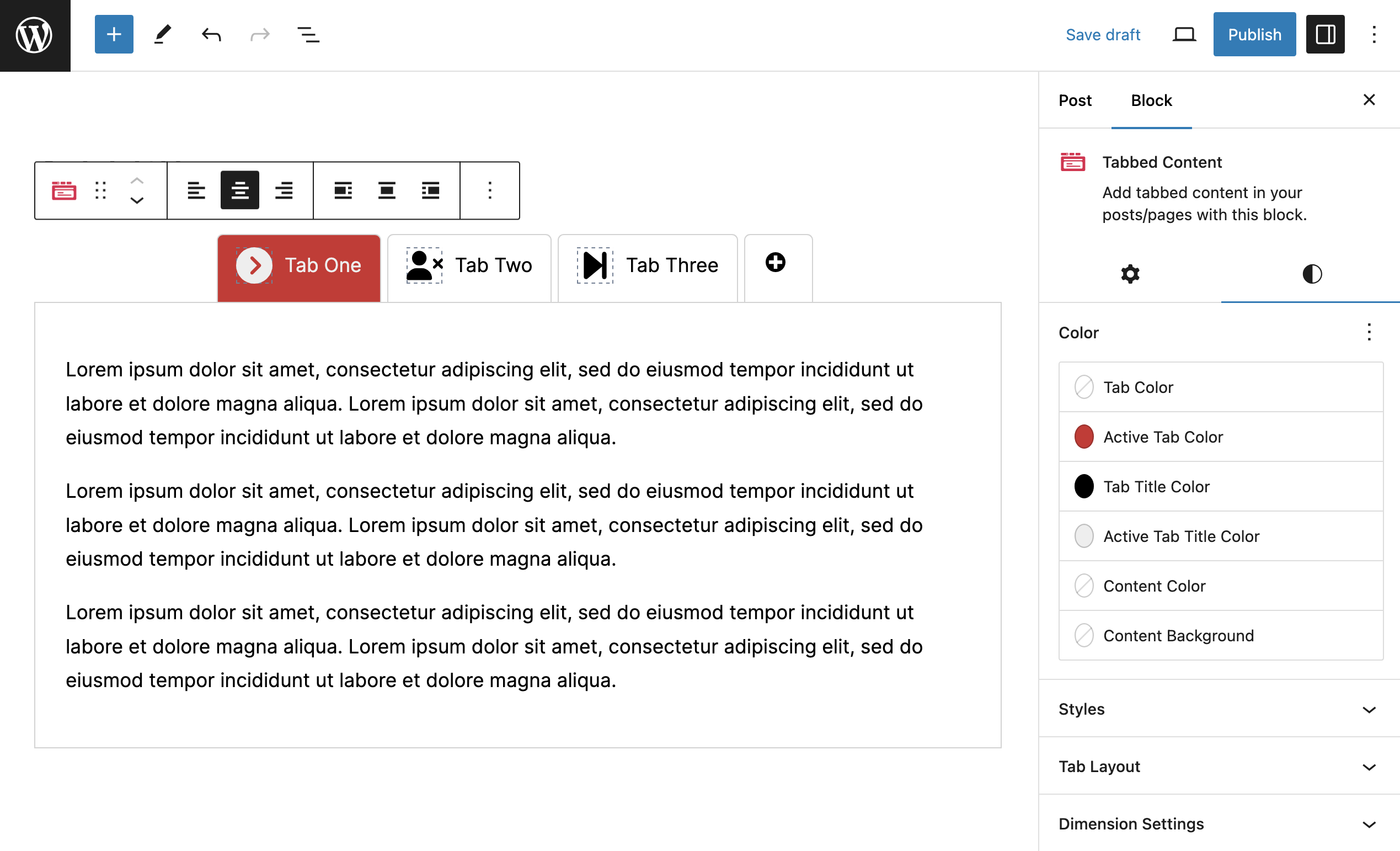Switch to Tab Two
This screenshot has width=1400, height=851.
point(493,265)
